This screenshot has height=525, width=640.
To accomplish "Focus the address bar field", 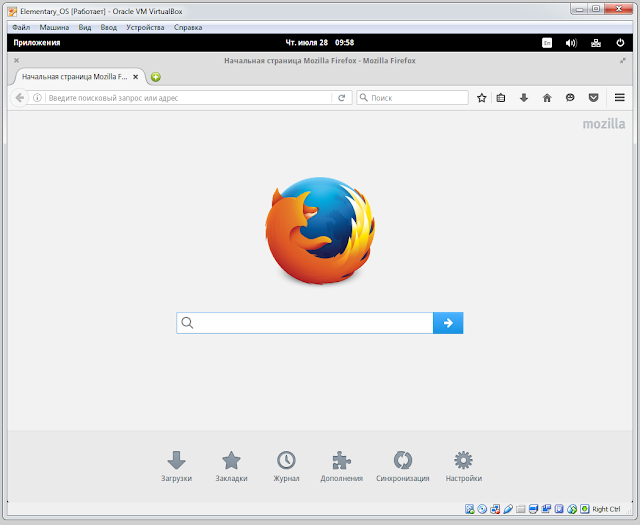I will (x=189, y=98).
